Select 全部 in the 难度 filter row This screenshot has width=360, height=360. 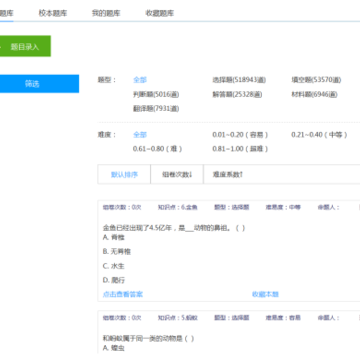[x=140, y=135]
